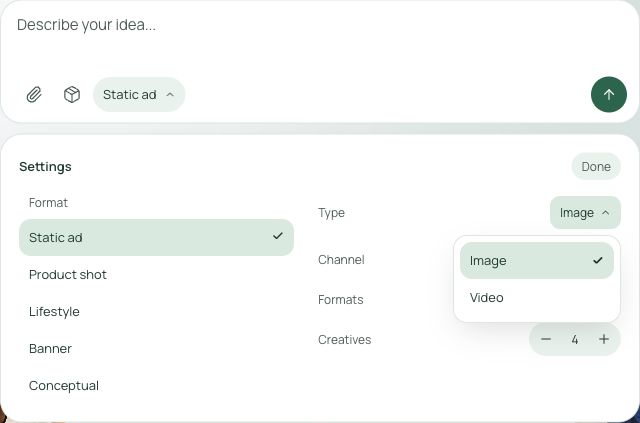Select the Static ad format option
The height and width of the screenshot is (423, 640).
(156, 237)
